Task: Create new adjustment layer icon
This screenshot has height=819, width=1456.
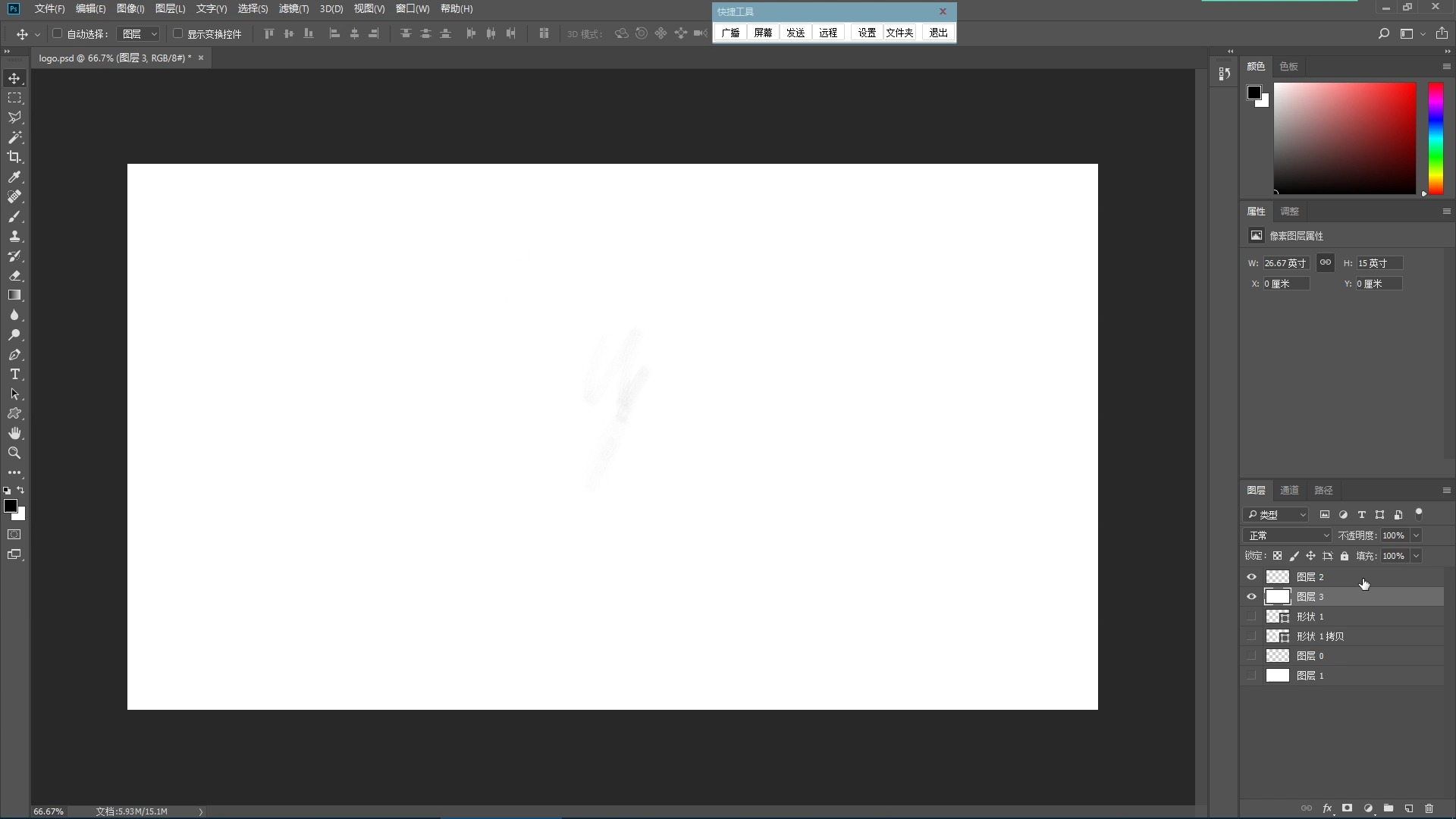Action: [x=1368, y=808]
